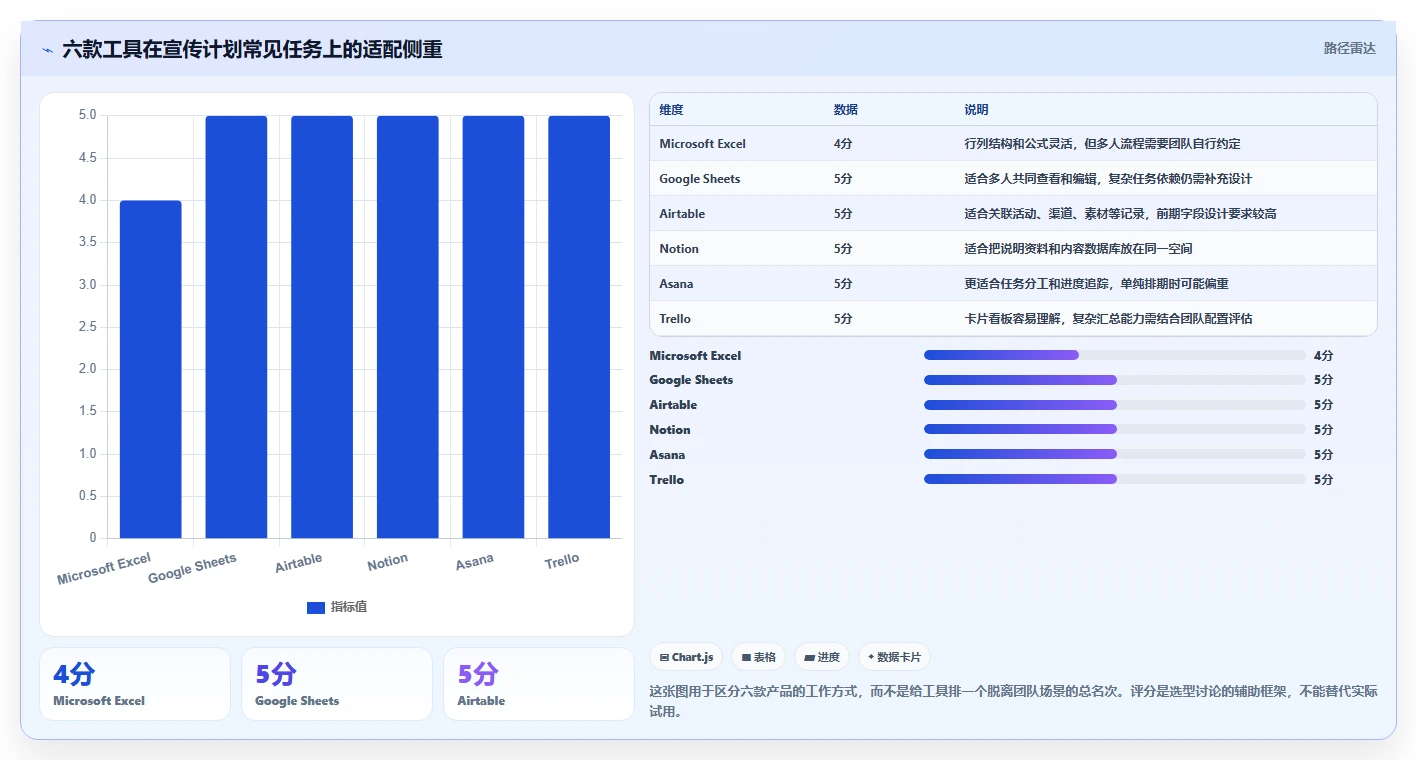Click the 4分 value after the Excel progress bar

pos(1323,355)
